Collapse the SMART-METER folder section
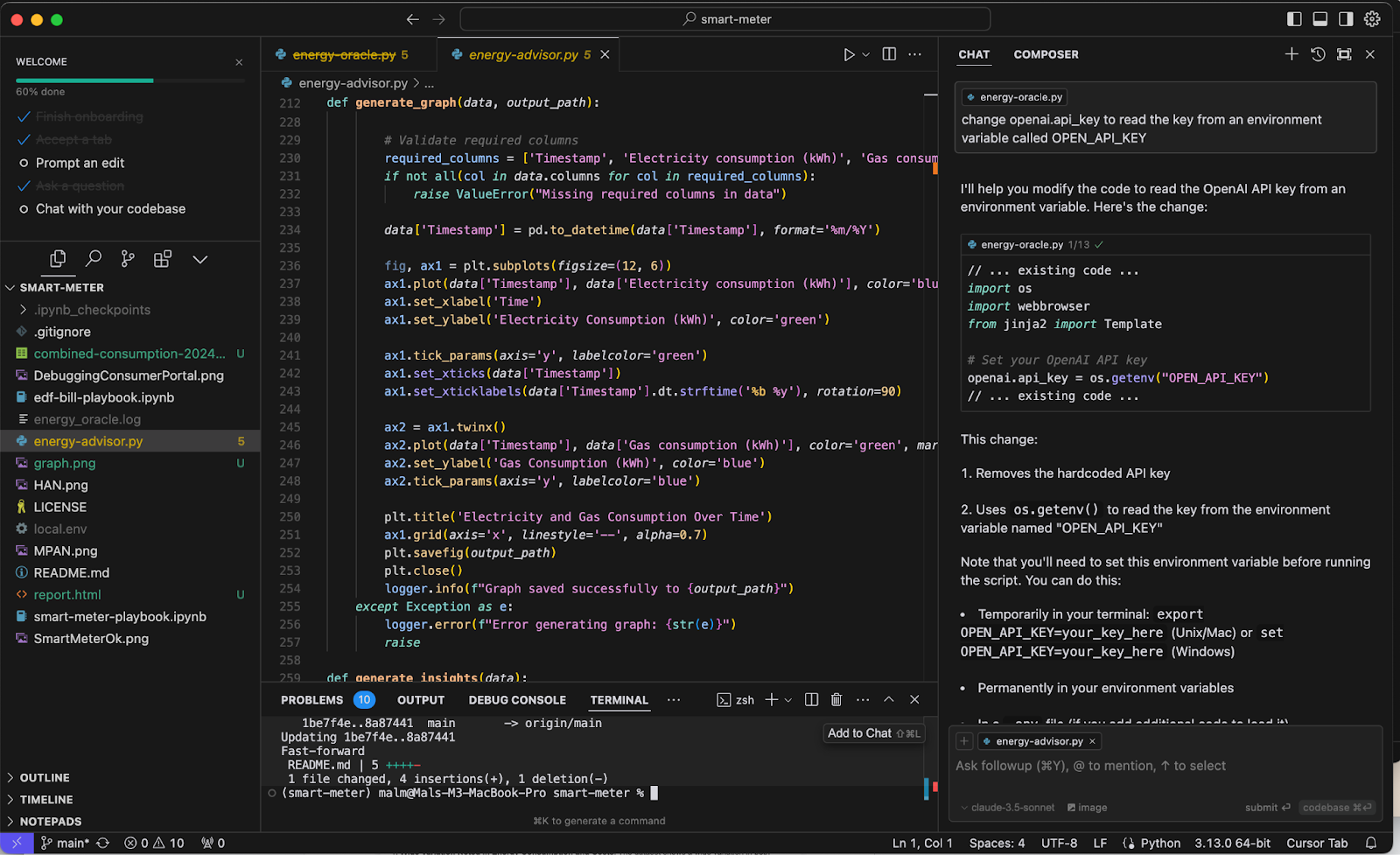 click(x=61, y=287)
